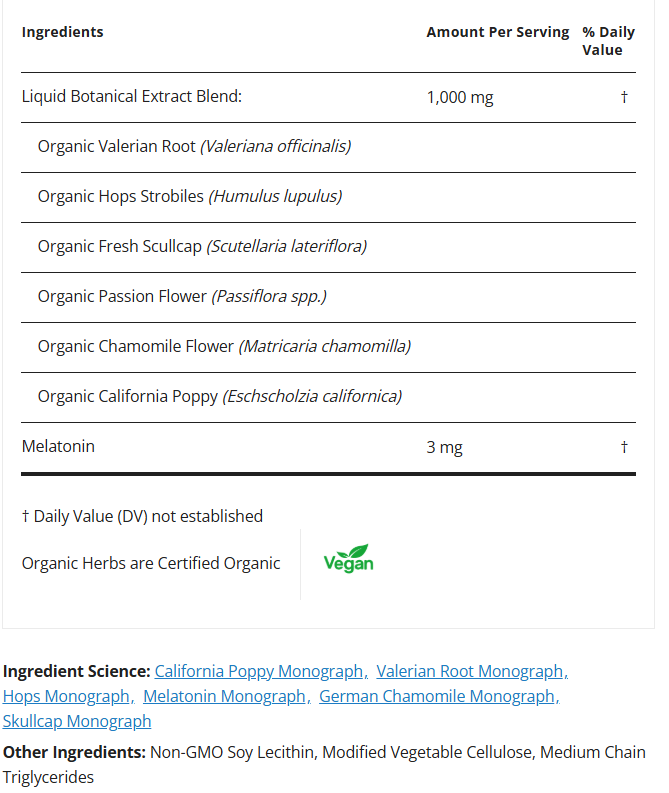This screenshot has width=669, height=793.
Task: Click the 1,000 mg amount value
Action: click(x=460, y=97)
